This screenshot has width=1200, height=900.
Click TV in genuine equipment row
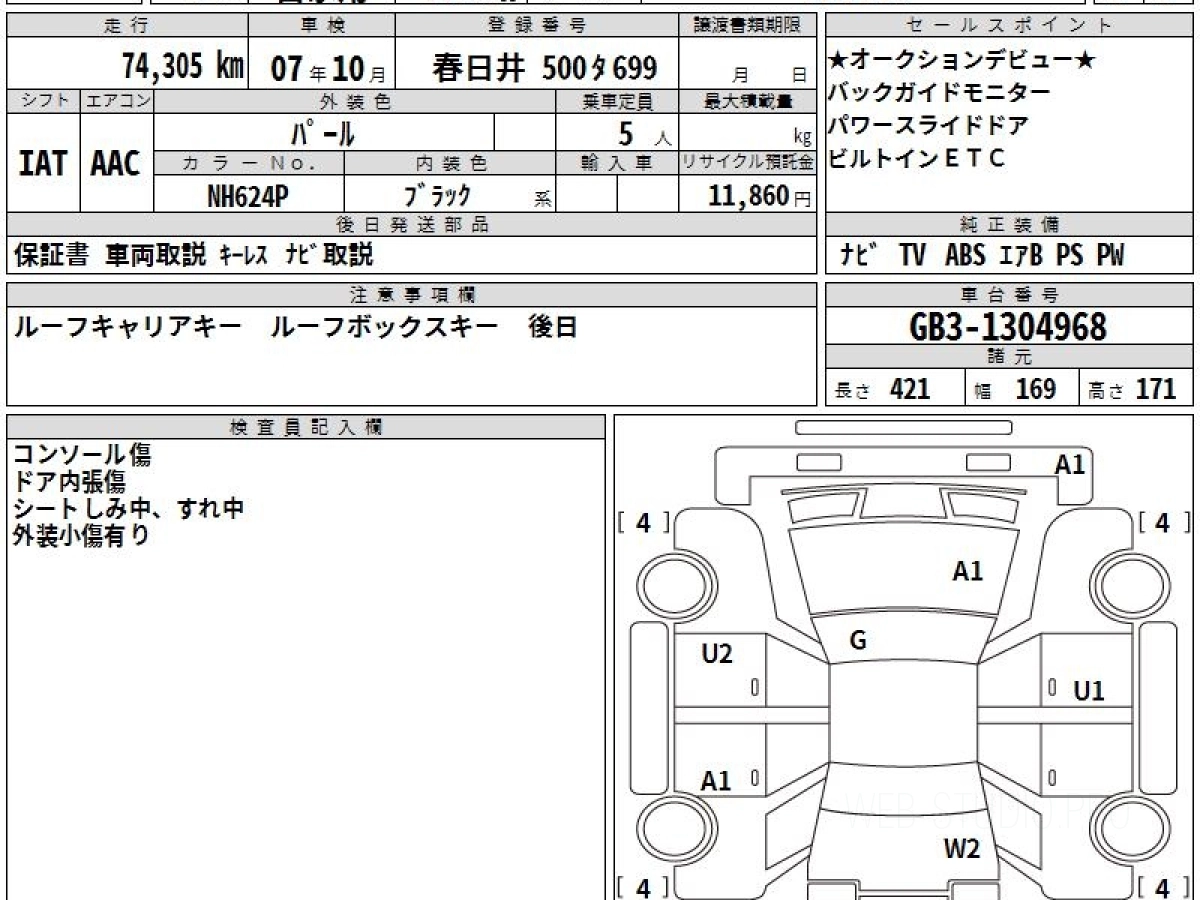click(912, 255)
